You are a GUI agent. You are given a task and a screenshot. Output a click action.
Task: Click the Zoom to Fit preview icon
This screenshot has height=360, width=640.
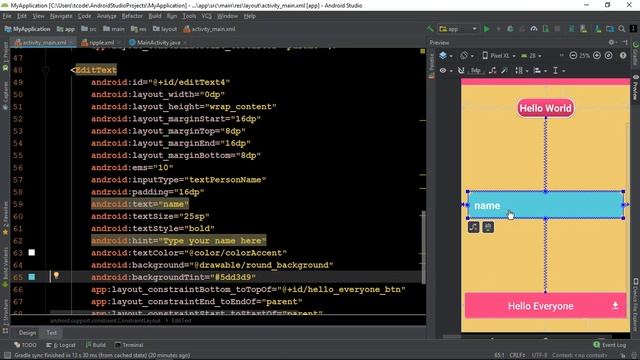609,56
